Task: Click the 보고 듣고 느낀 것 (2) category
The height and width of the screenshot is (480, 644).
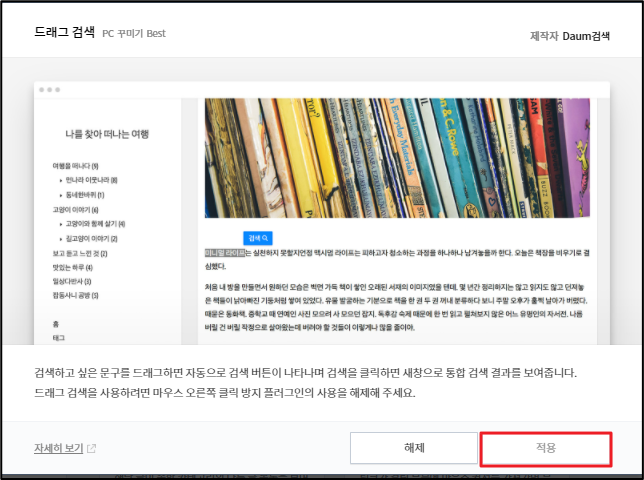Action: (80, 254)
